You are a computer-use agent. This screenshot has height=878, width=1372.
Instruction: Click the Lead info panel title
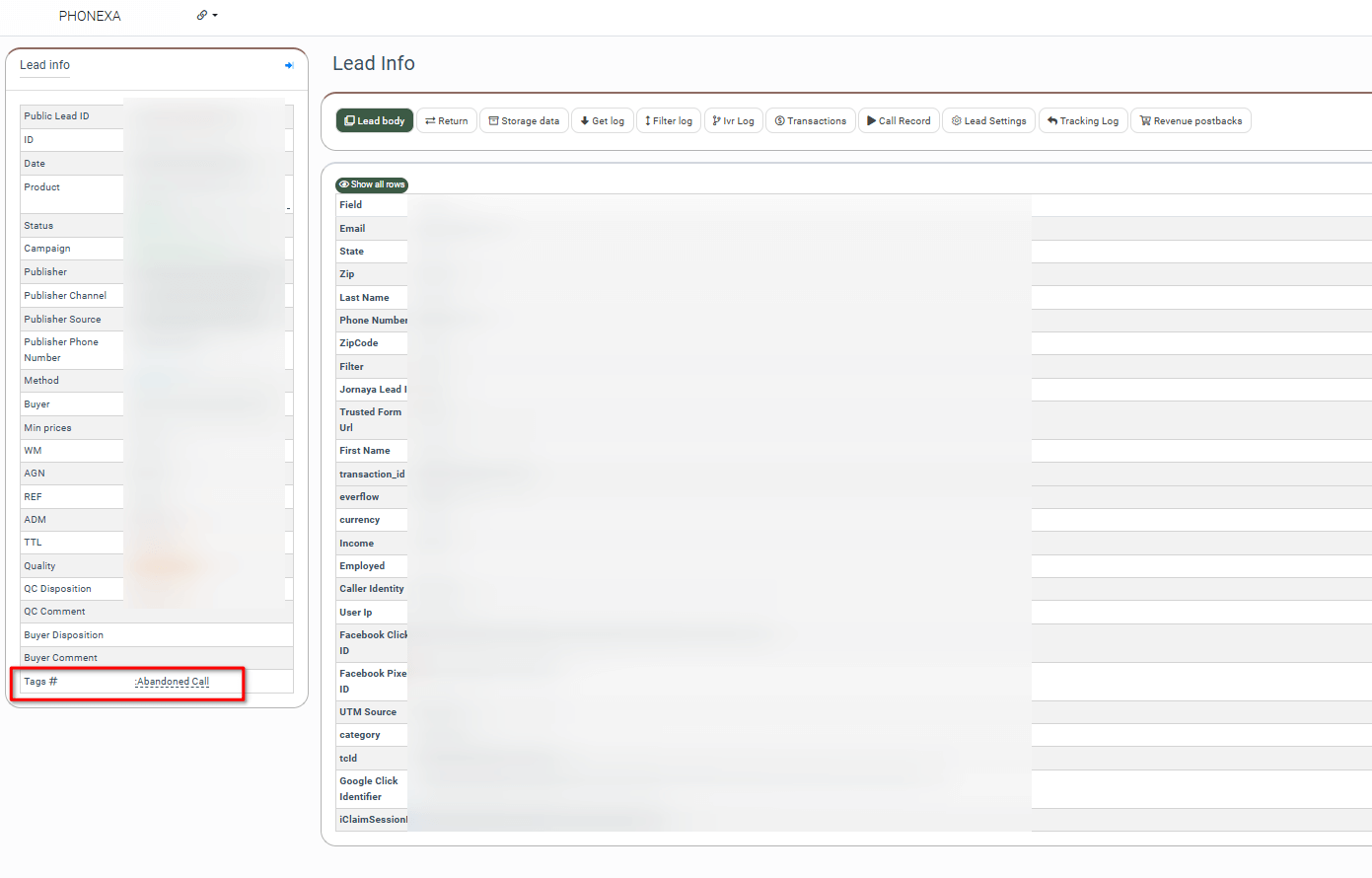tap(45, 65)
